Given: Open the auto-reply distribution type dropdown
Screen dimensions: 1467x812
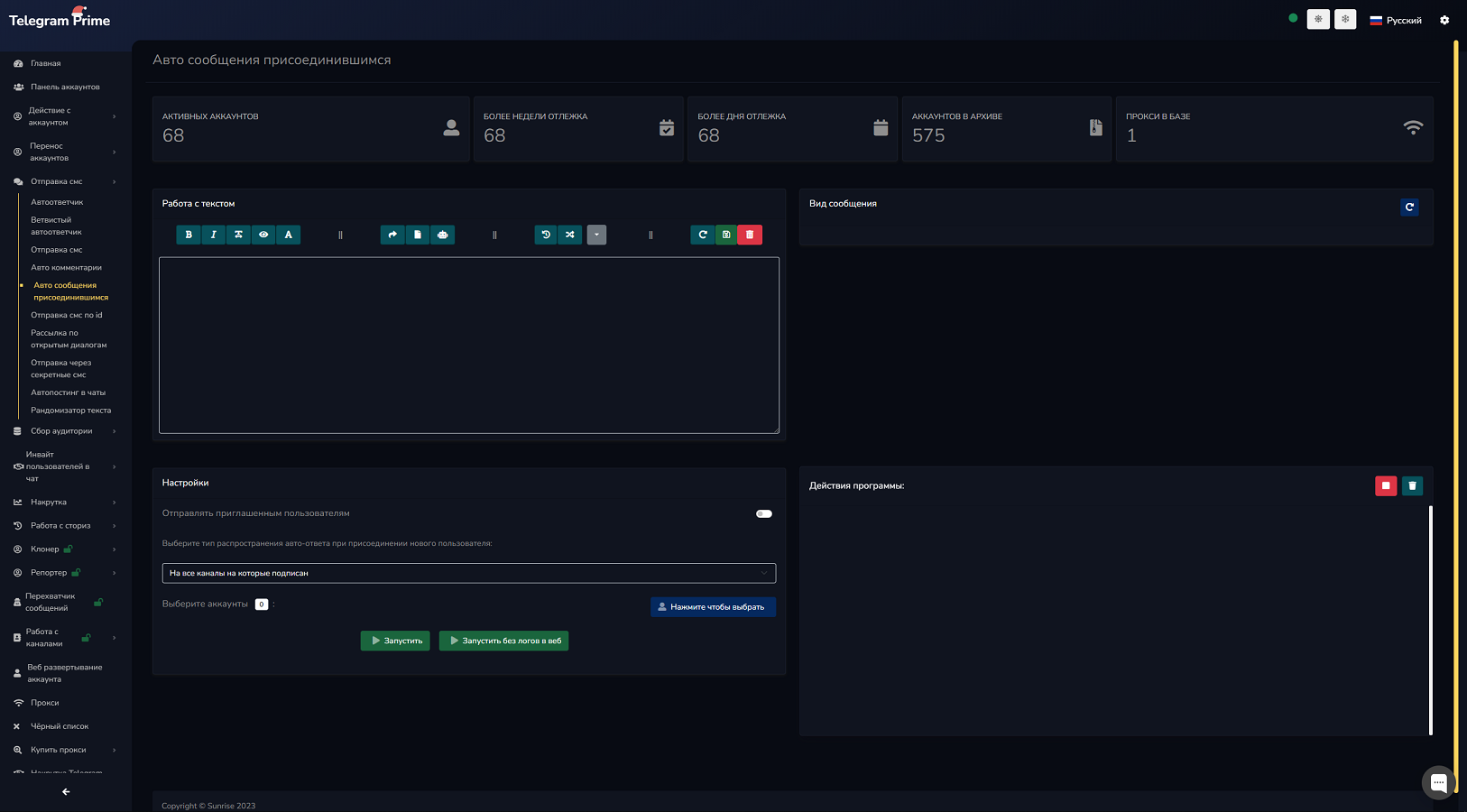Looking at the screenshot, I should 468,573.
